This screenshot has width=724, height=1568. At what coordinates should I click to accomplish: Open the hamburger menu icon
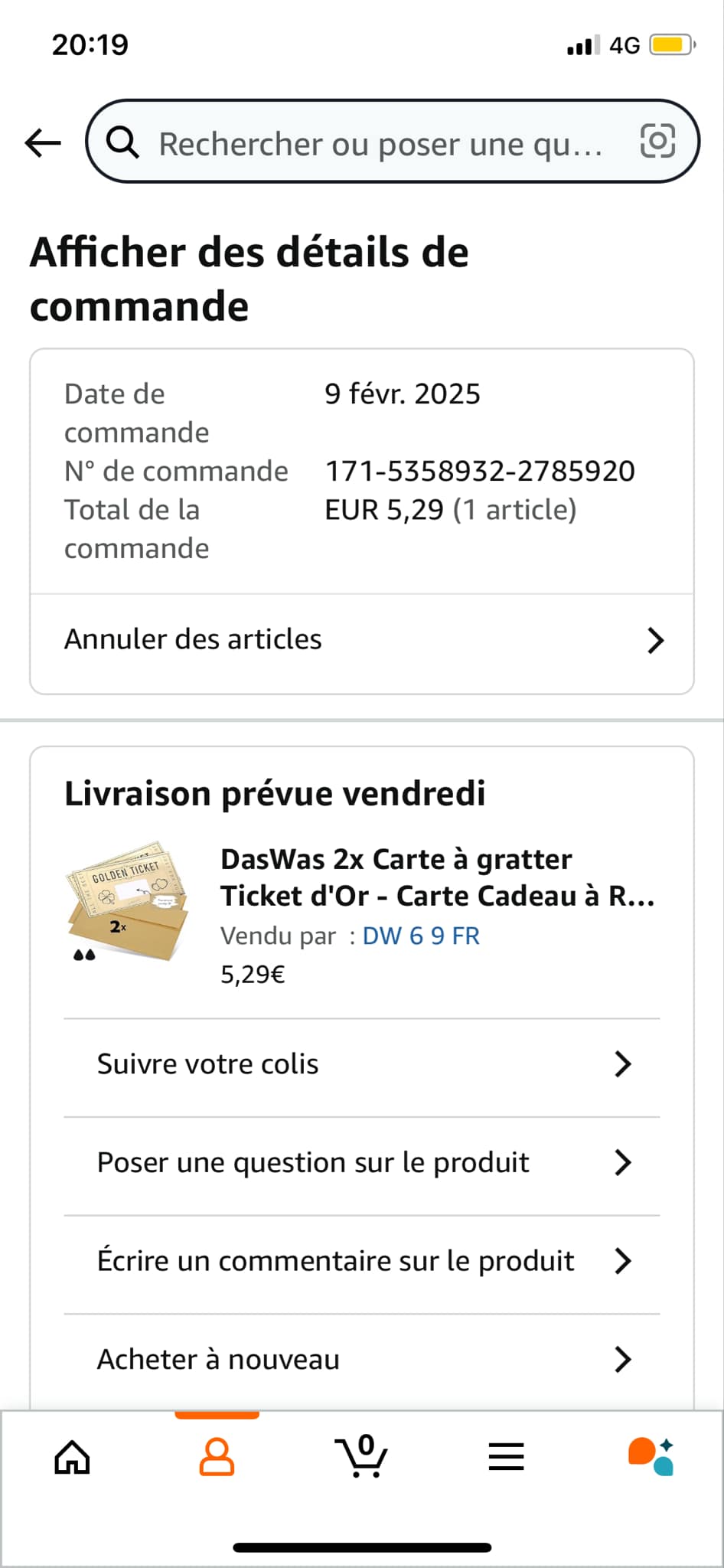click(506, 1456)
